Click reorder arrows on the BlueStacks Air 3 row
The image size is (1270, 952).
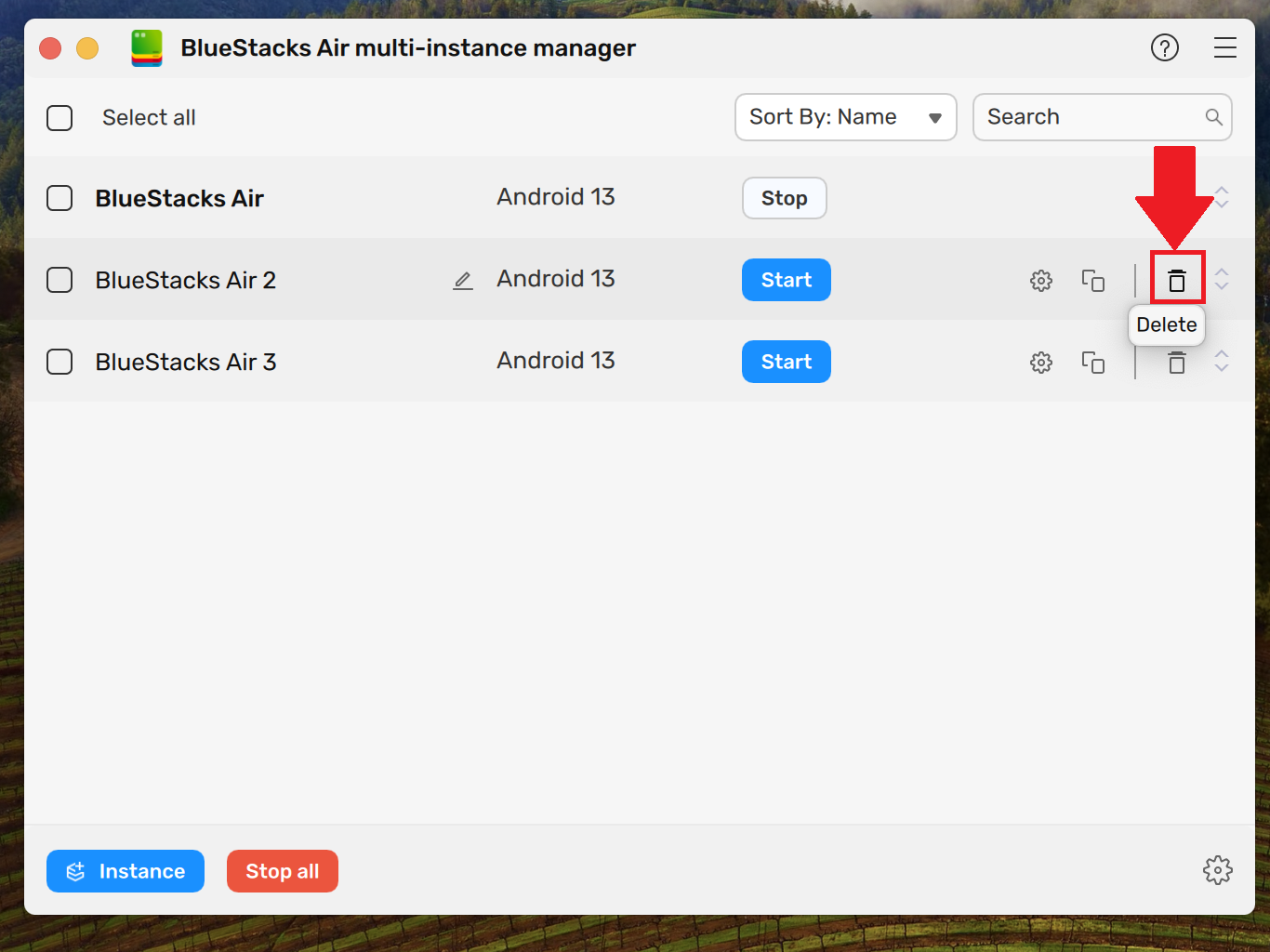point(1222,361)
